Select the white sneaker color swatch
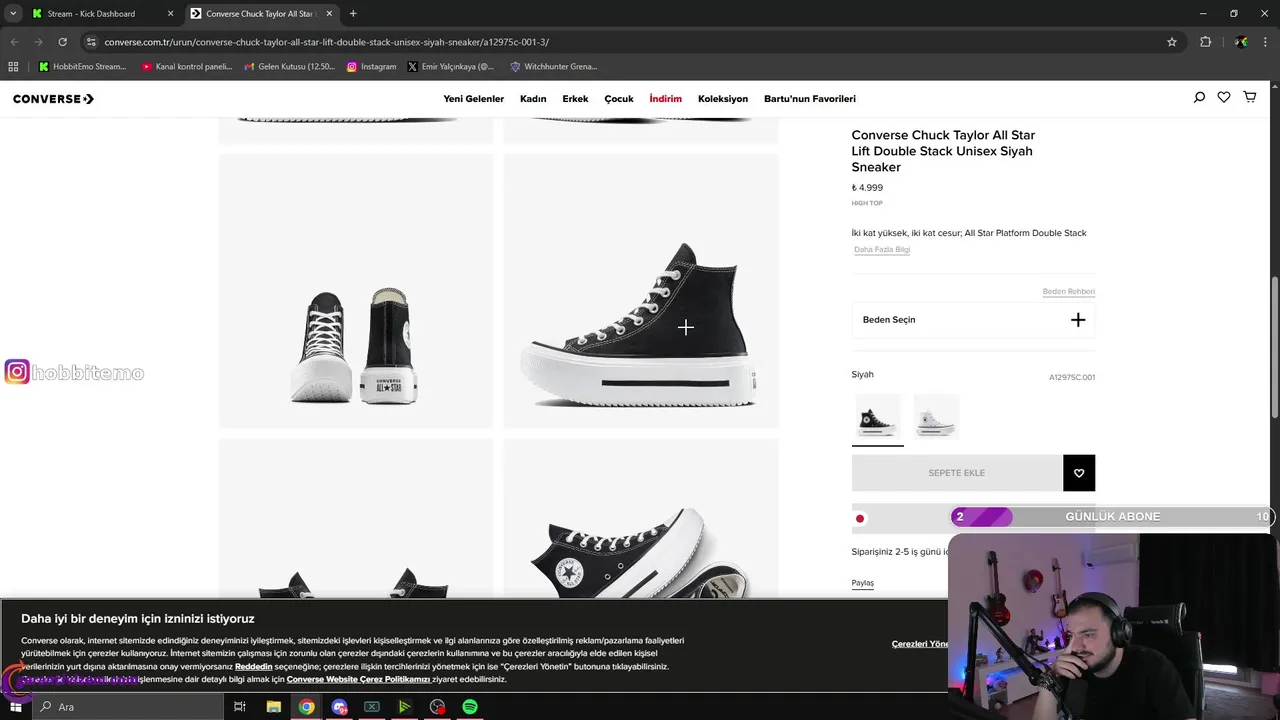This screenshot has height=720, width=1280. click(x=936, y=416)
